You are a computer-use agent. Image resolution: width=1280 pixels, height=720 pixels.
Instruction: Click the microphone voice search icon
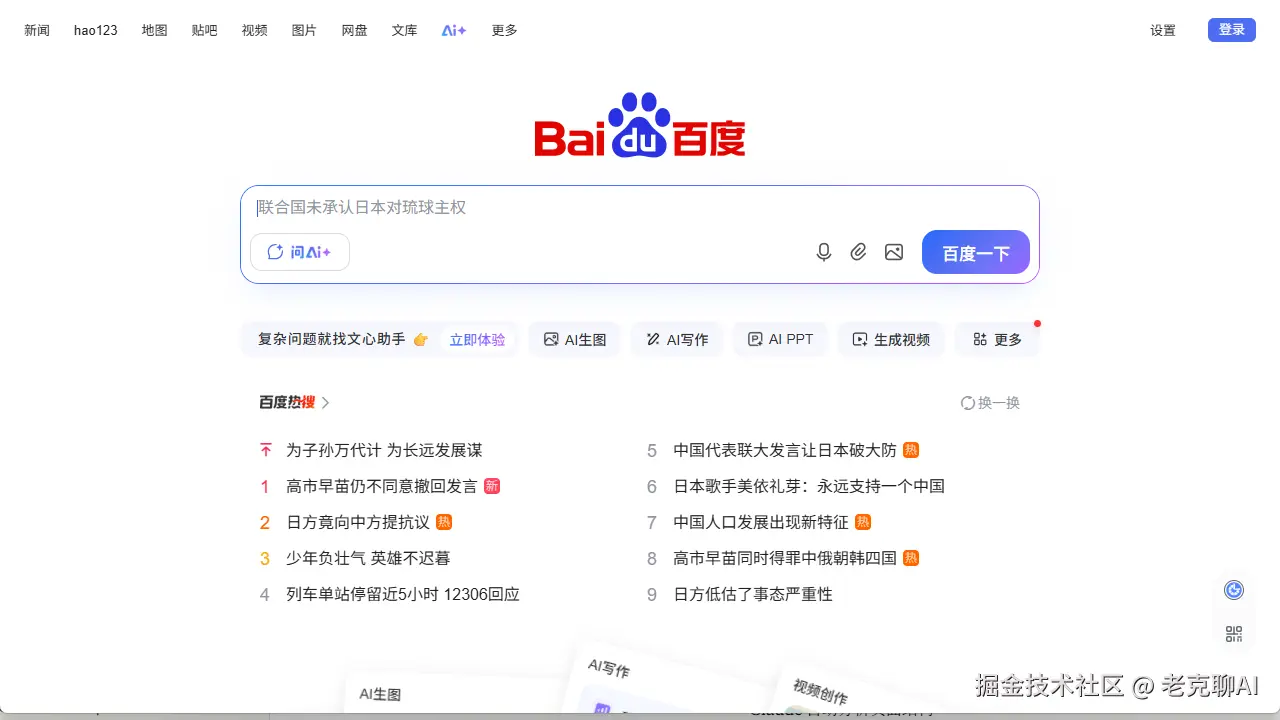point(824,252)
